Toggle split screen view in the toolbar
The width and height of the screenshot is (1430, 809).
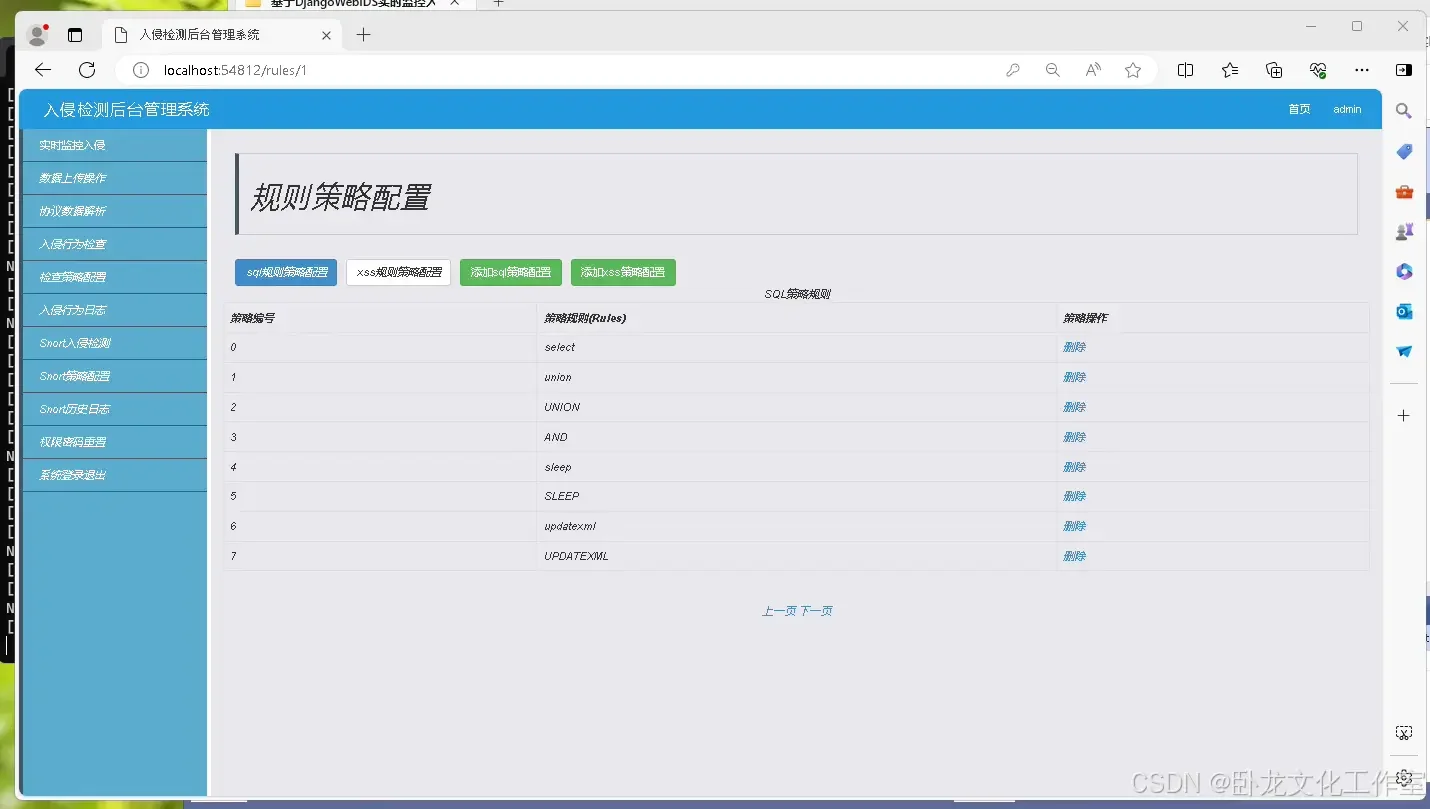click(1185, 70)
